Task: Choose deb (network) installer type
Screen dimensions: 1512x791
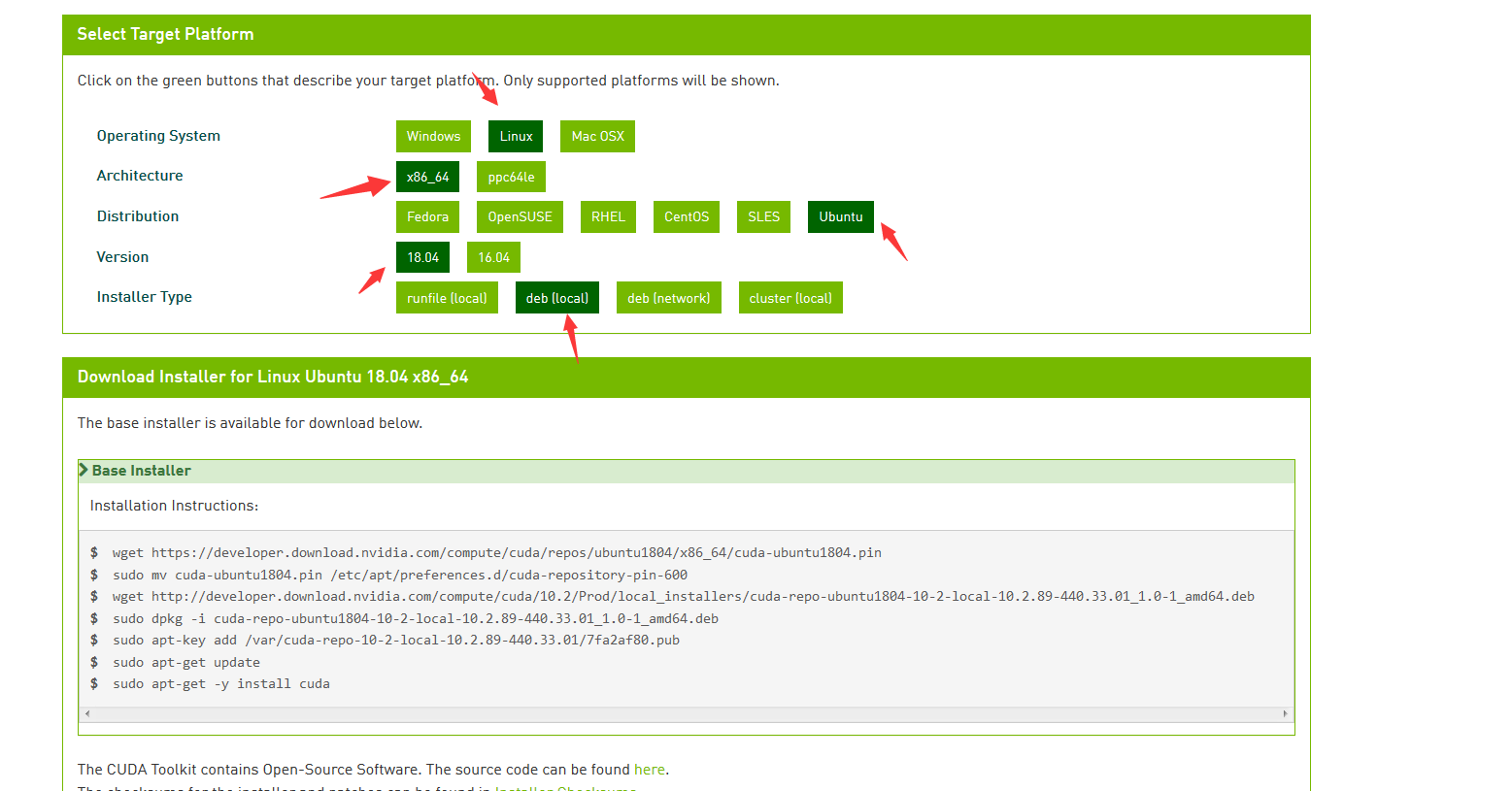Action: tap(668, 298)
